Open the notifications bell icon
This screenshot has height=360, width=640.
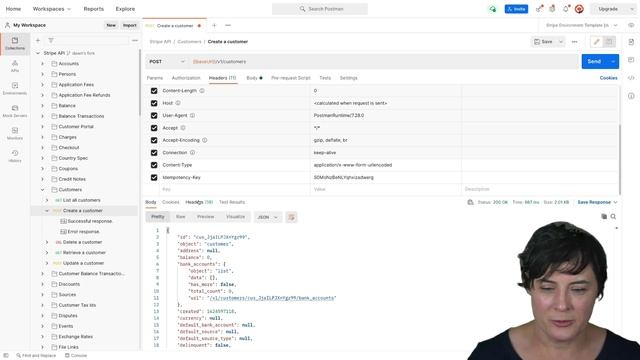[x=566, y=9]
